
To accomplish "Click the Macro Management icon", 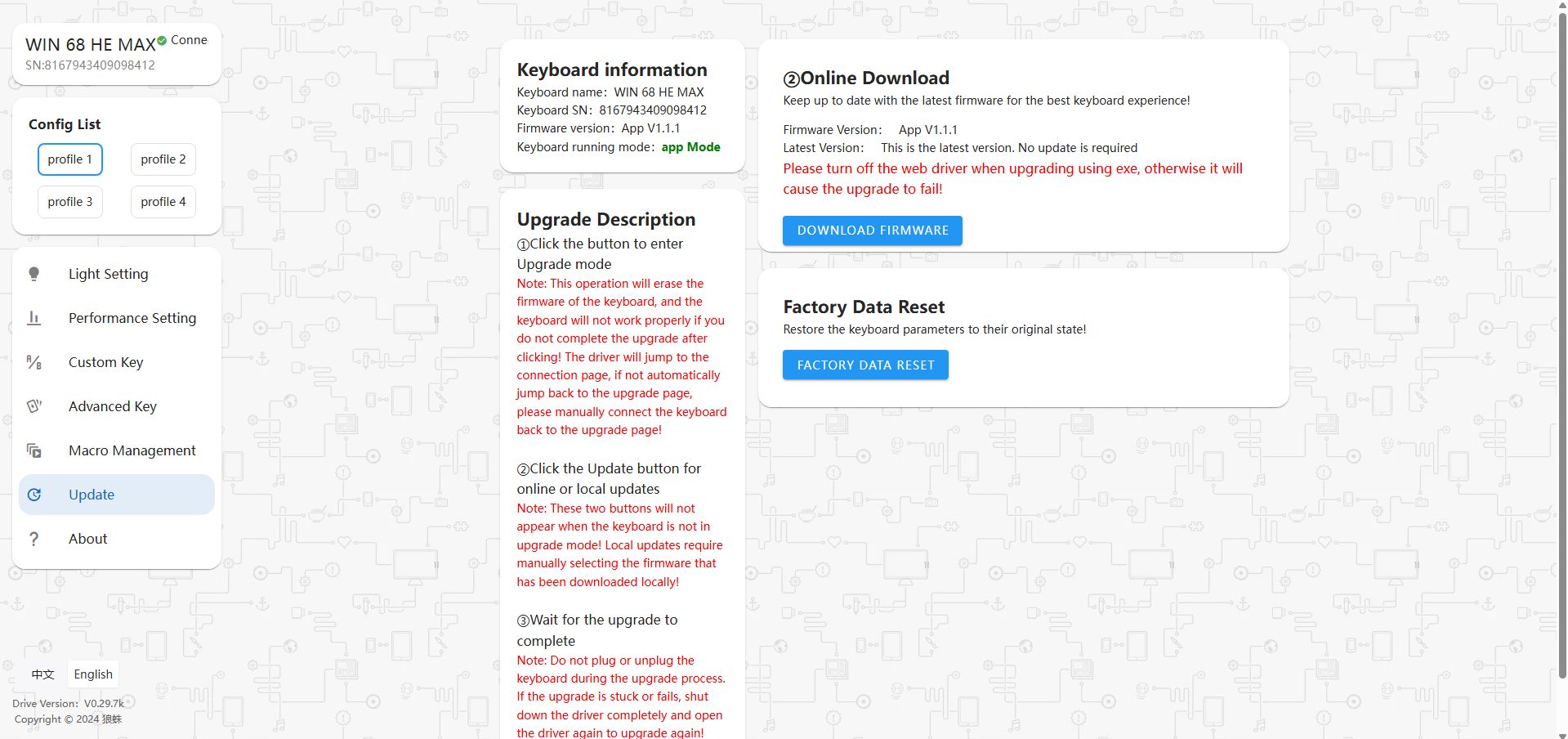I will (x=34, y=450).
